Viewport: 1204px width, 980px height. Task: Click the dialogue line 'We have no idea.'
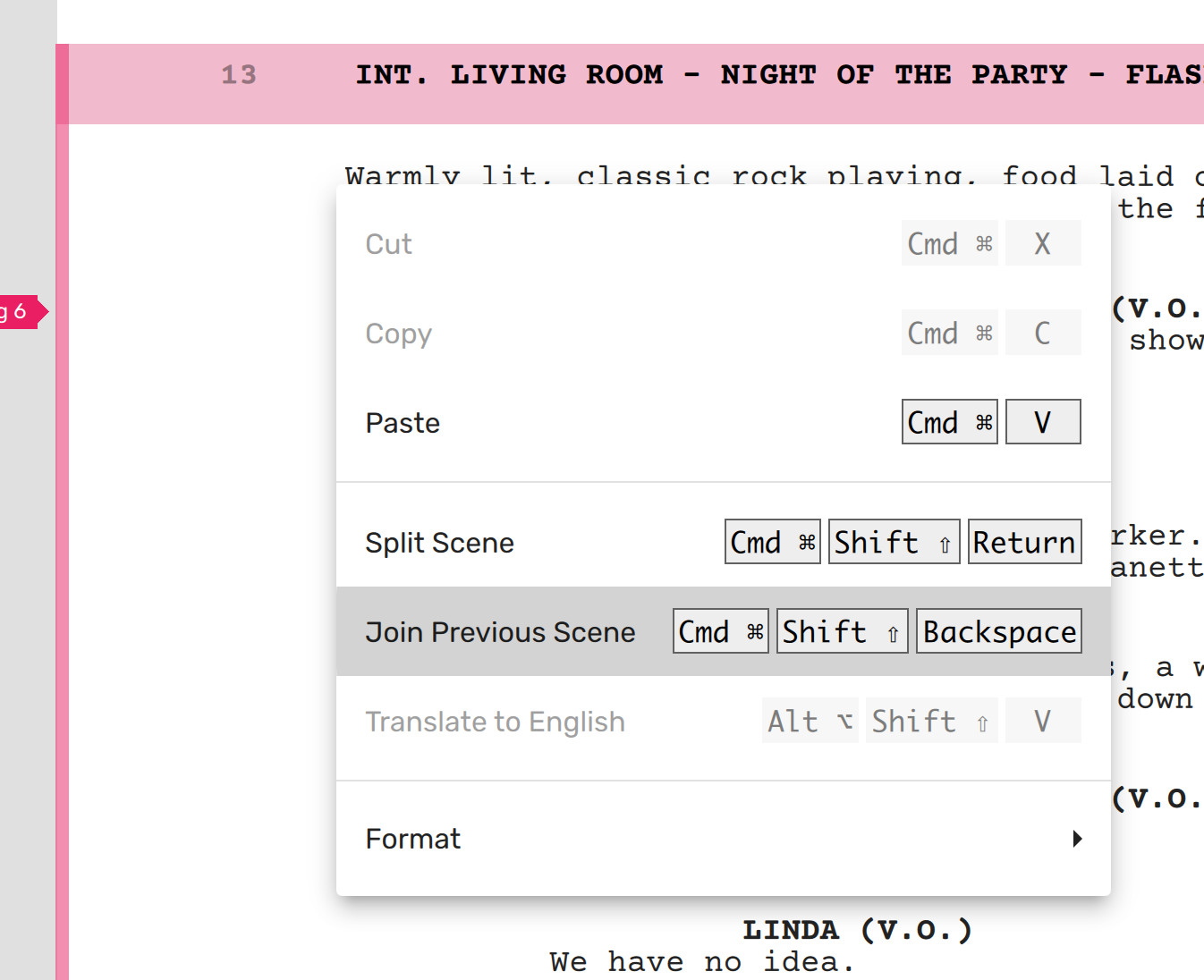coord(701,962)
